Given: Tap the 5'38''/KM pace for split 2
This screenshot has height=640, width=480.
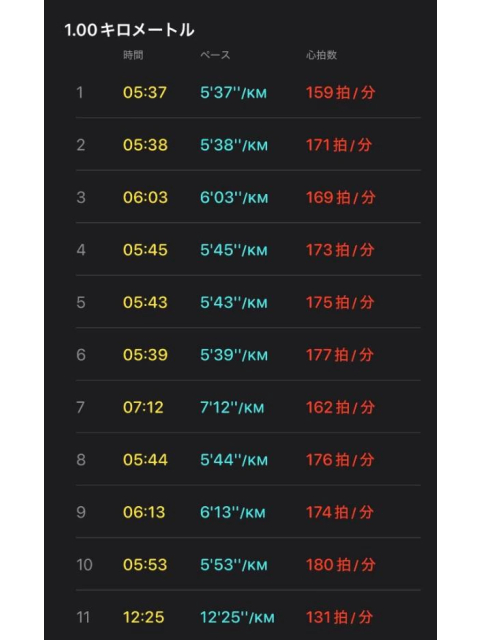Looking at the screenshot, I should [234, 145].
